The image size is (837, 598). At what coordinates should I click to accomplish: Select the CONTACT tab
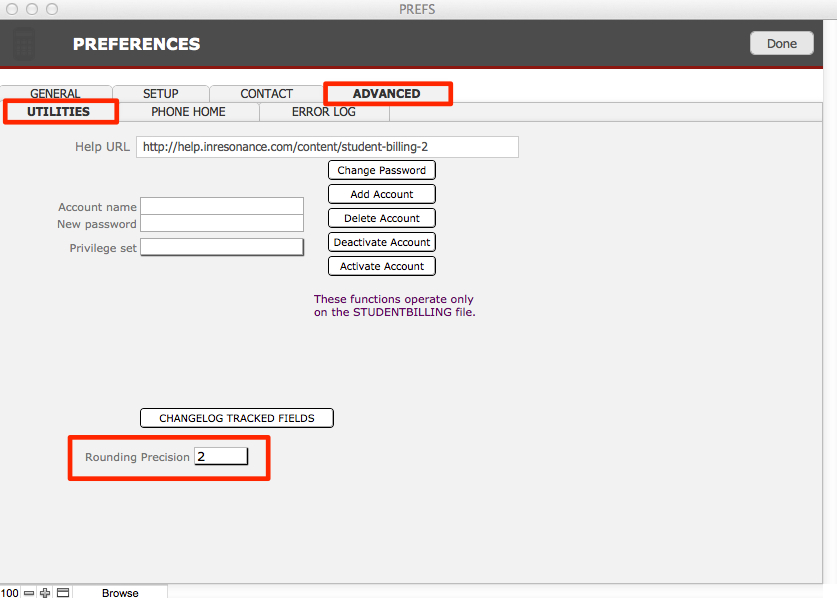[266, 94]
